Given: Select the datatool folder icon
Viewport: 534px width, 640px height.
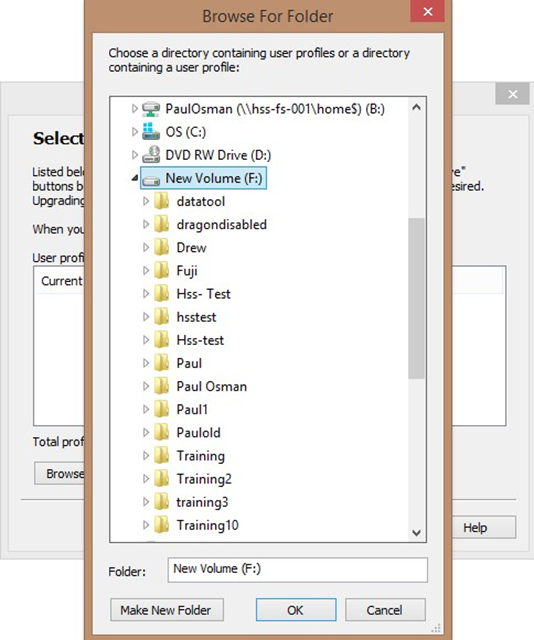Looking at the screenshot, I should (162, 201).
